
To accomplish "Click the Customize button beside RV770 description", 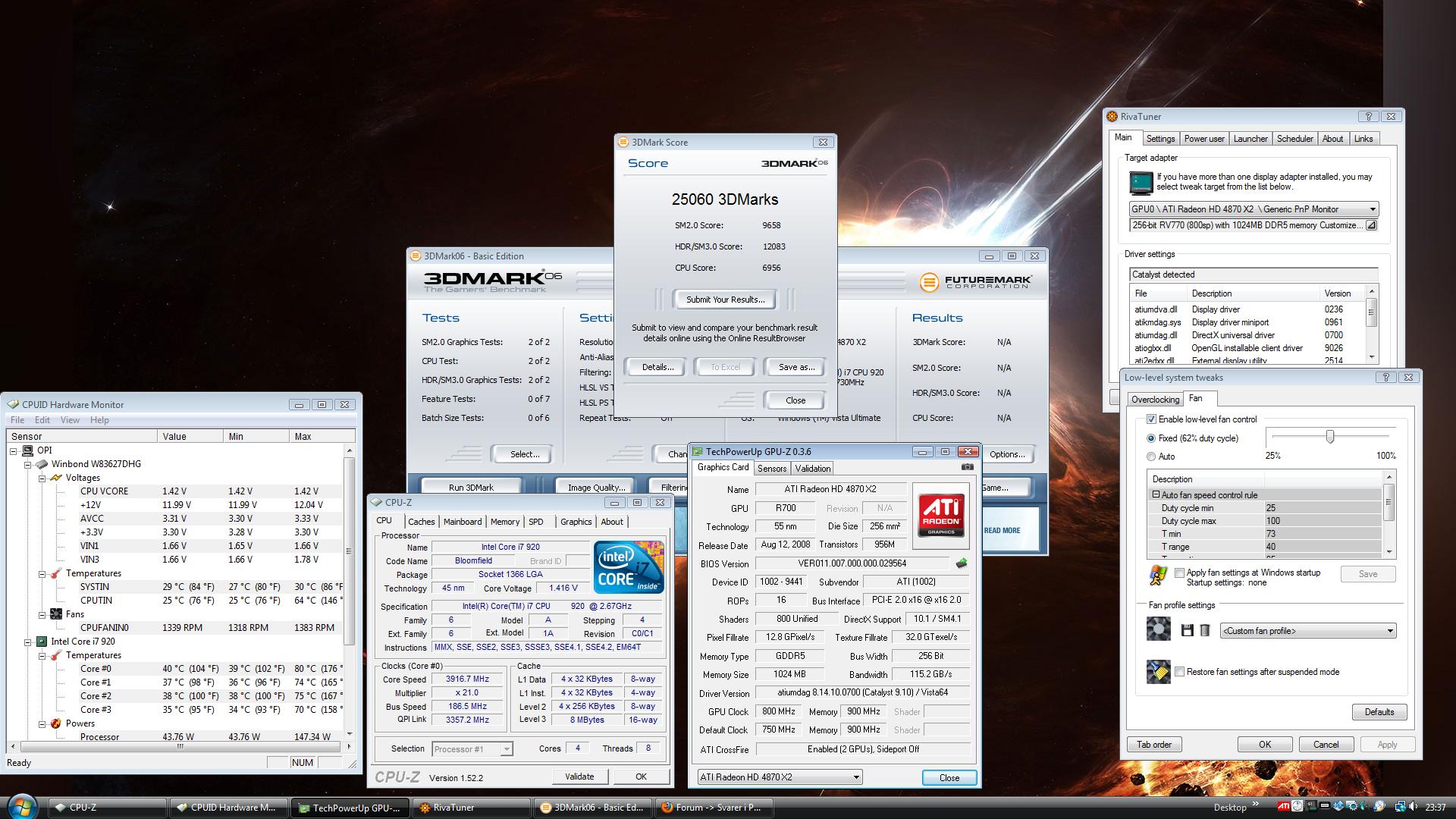I will click(x=1371, y=225).
